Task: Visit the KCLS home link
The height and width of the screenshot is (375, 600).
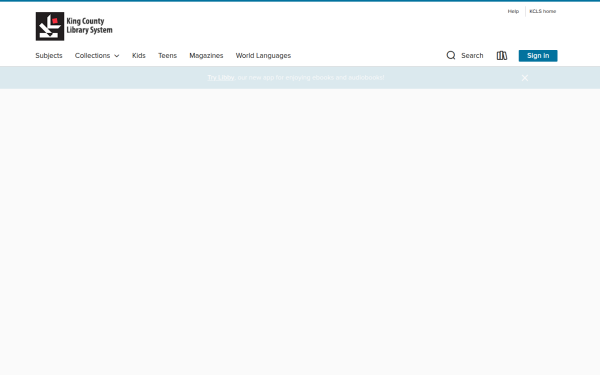Action: pos(543,11)
